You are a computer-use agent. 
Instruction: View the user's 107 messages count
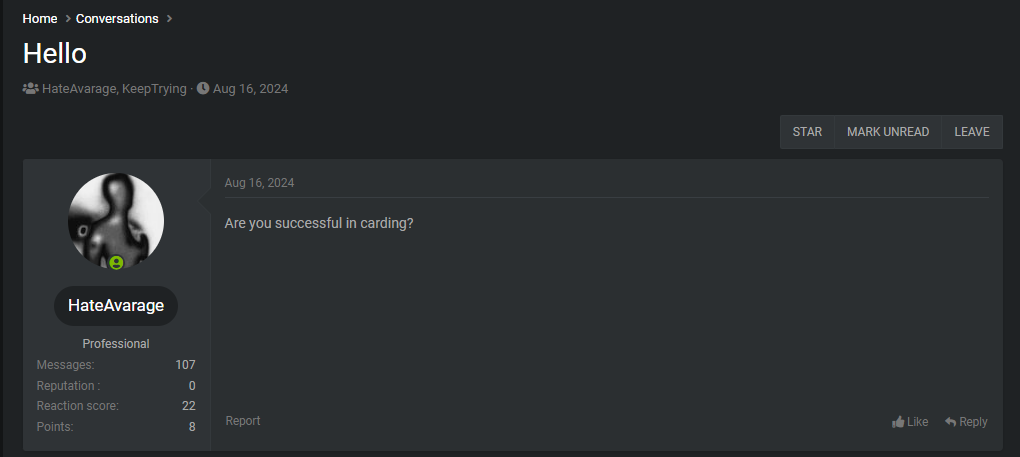click(185, 365)
